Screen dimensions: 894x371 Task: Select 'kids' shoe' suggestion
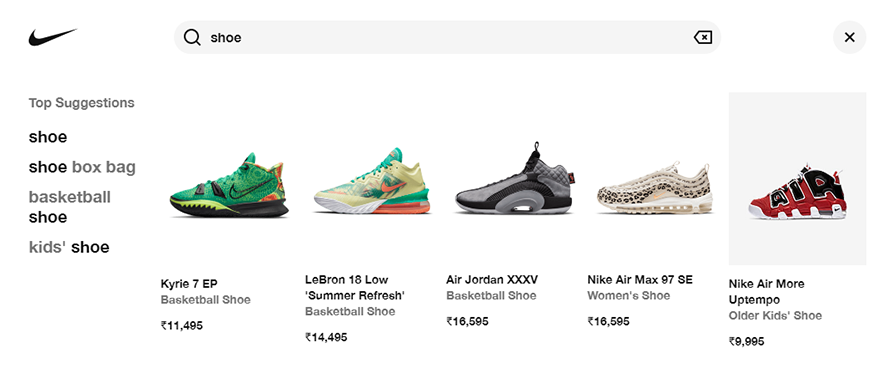(x=69, y=247)
